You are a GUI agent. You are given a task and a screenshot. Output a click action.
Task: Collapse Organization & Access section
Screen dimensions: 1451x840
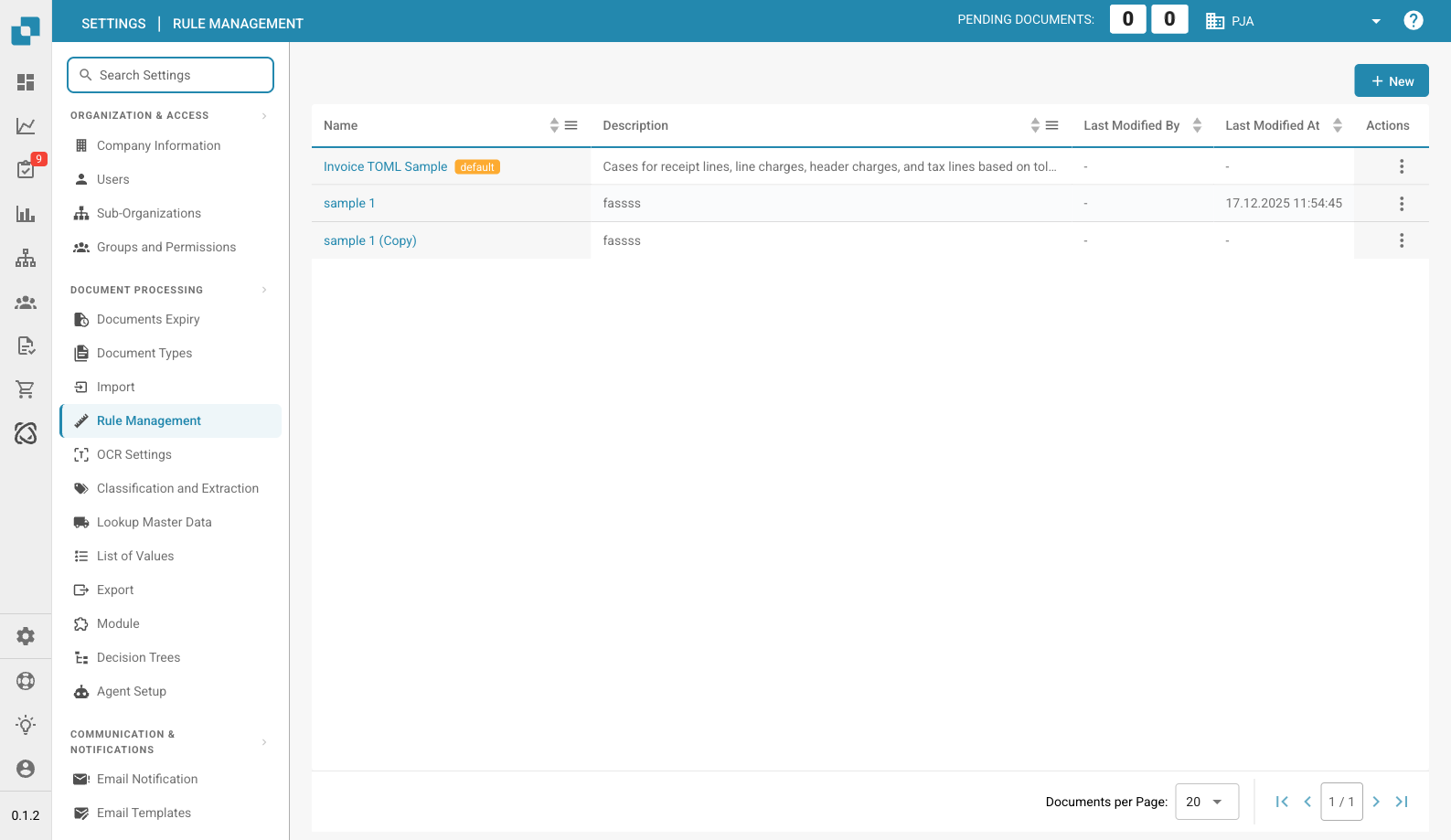(x=264, y=115)
